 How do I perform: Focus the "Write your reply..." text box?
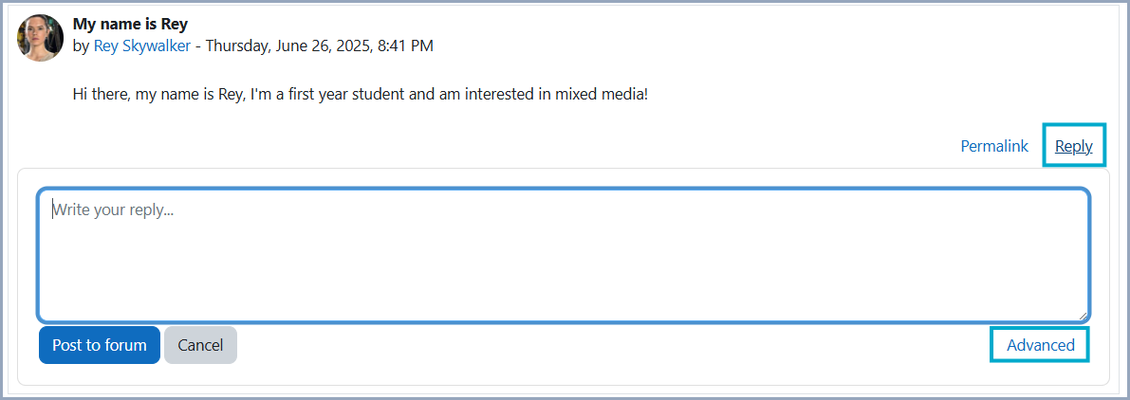coord(563,255)
